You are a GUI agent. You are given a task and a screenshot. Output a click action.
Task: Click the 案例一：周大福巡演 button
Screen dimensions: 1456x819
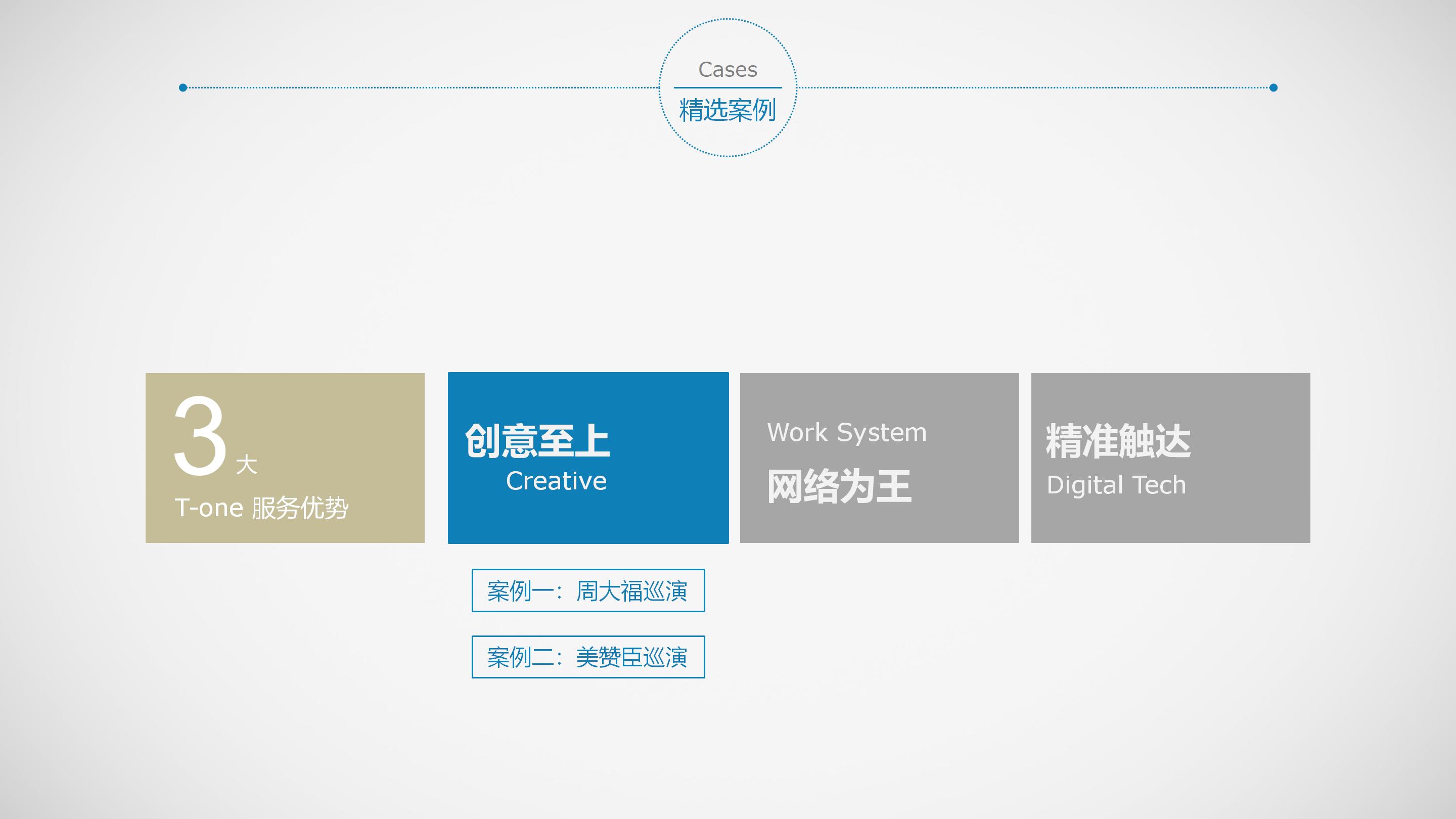[588, 590]
